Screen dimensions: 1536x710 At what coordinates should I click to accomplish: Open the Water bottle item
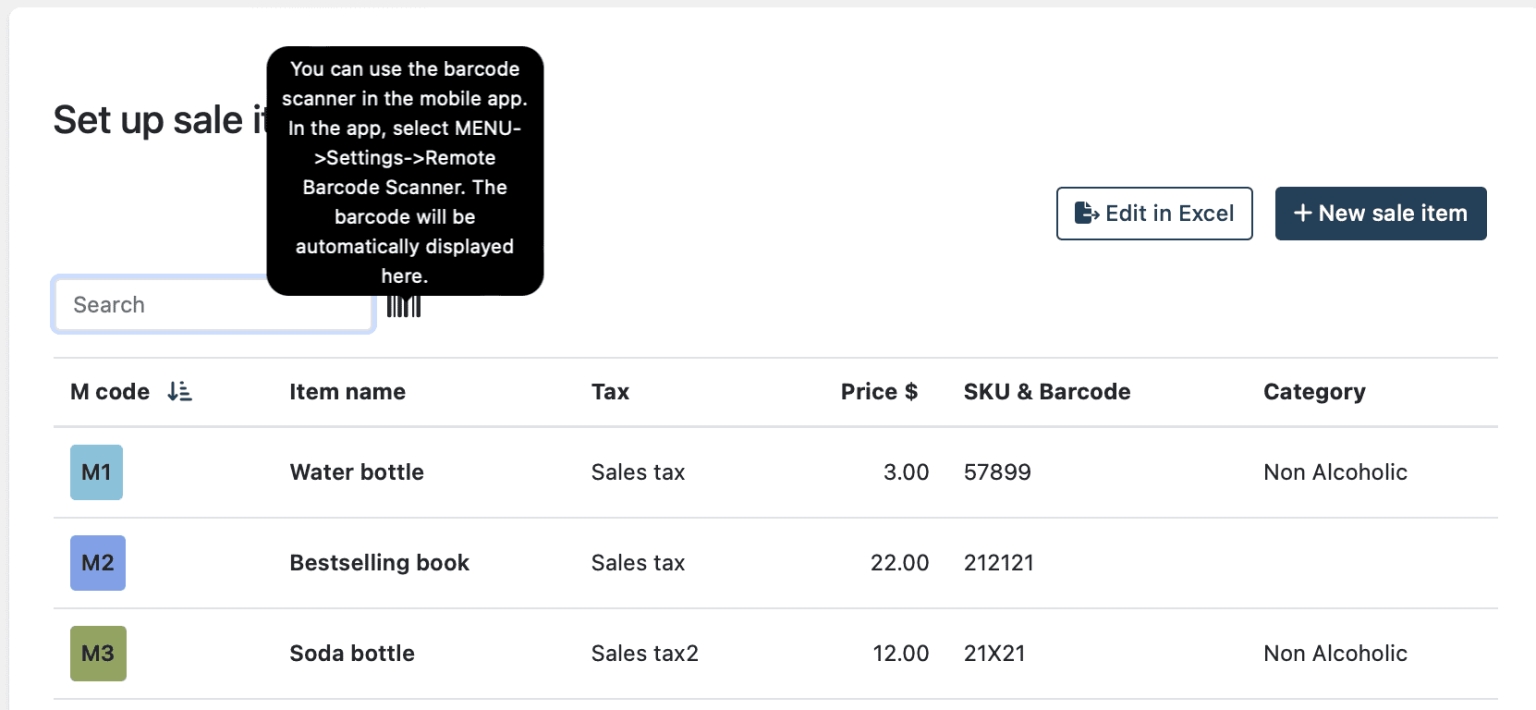coord(356,471)
